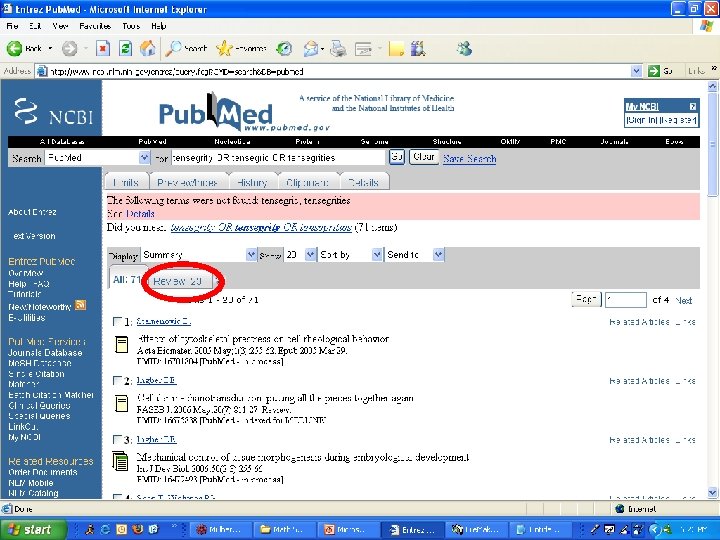Switch to the History tab
Image resolution: width=720 pixels, height=540 pixels.
pyautogui.click(x=252, y=182)
